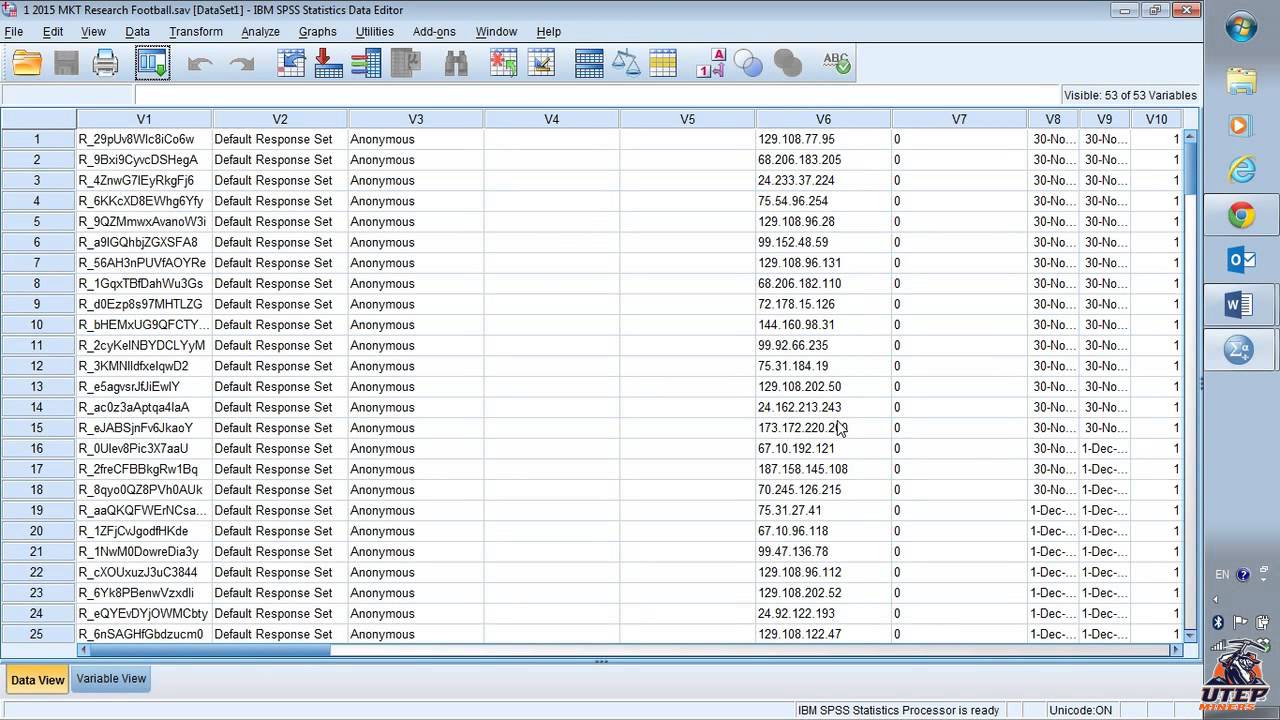The image size is (1280, 720).
Task: Open Internet Explorer from the taskbar
Action: click(1241, 170)
